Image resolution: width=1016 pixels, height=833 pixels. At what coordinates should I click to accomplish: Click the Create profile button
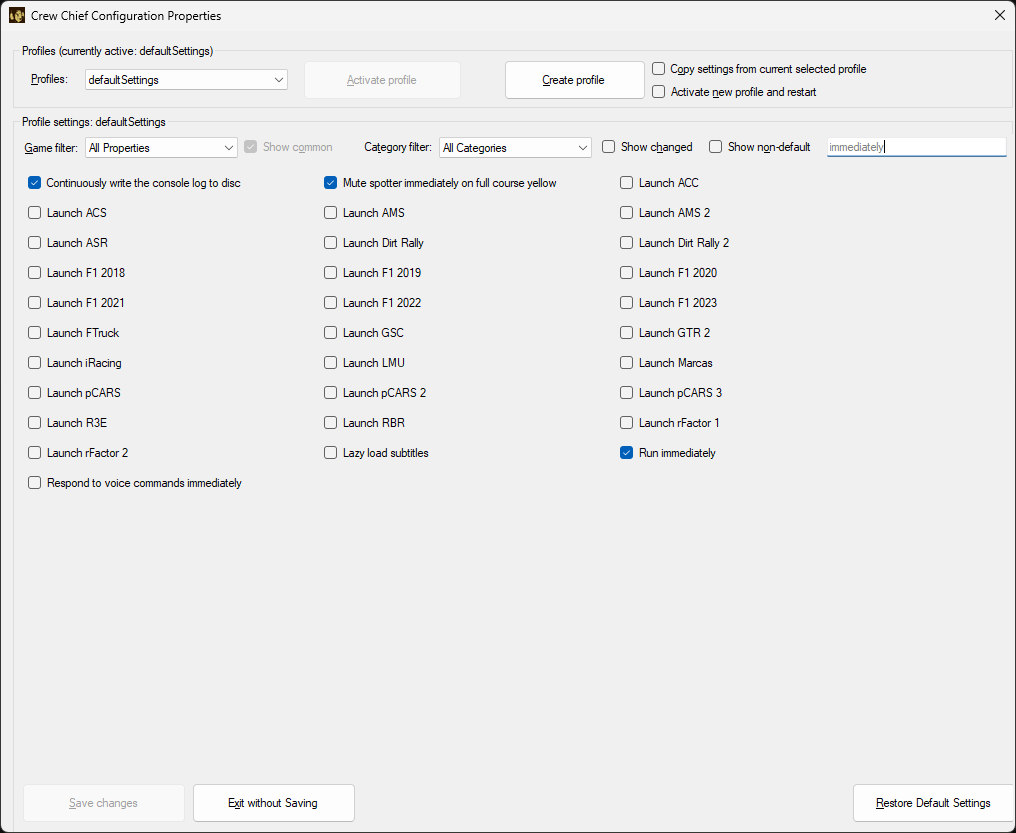tap(574, 79)
